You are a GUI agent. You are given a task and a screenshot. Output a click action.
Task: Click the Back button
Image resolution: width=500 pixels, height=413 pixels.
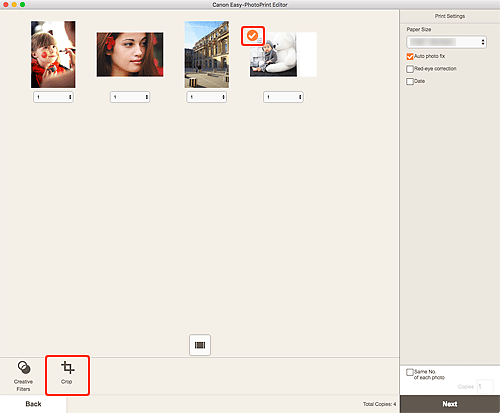(x=33, y=404)
